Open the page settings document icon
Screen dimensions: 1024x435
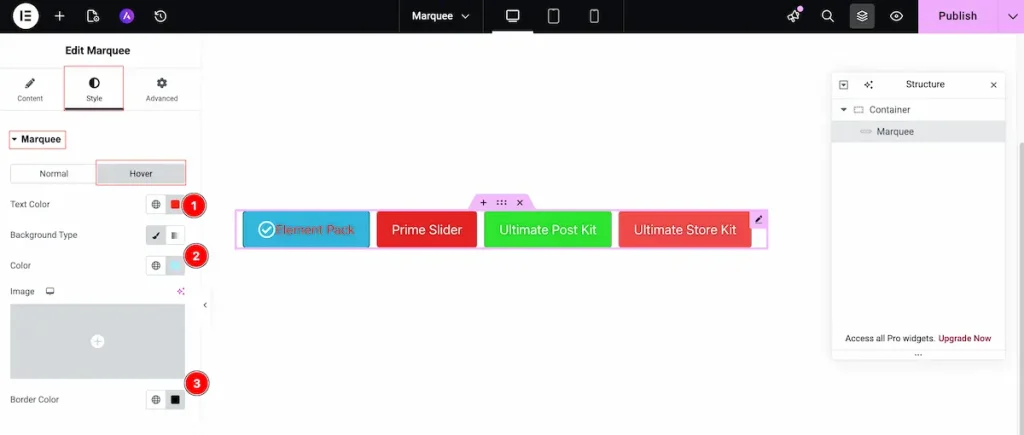click(93, 16)
